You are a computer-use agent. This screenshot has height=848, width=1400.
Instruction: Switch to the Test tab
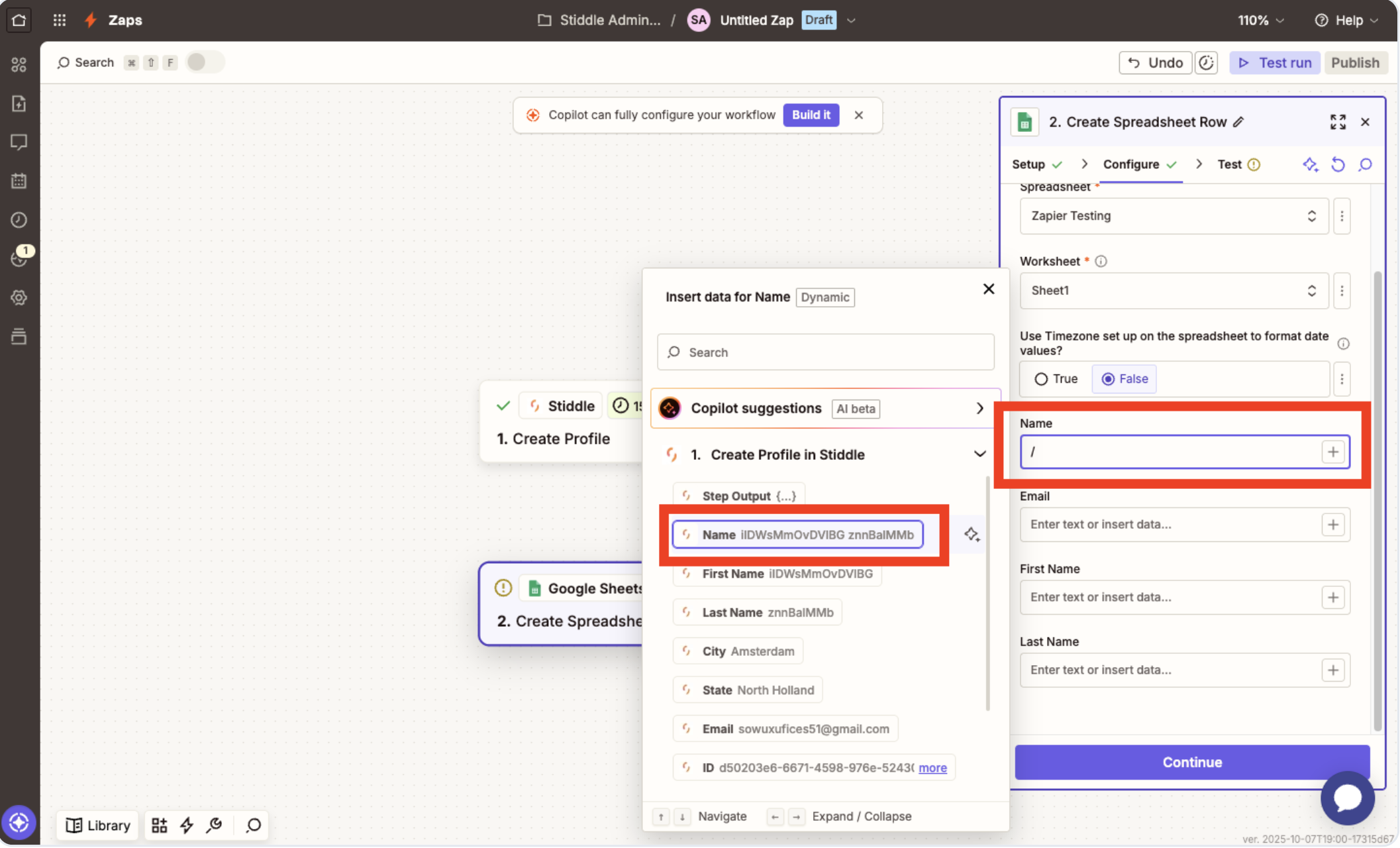[1229, 164]
